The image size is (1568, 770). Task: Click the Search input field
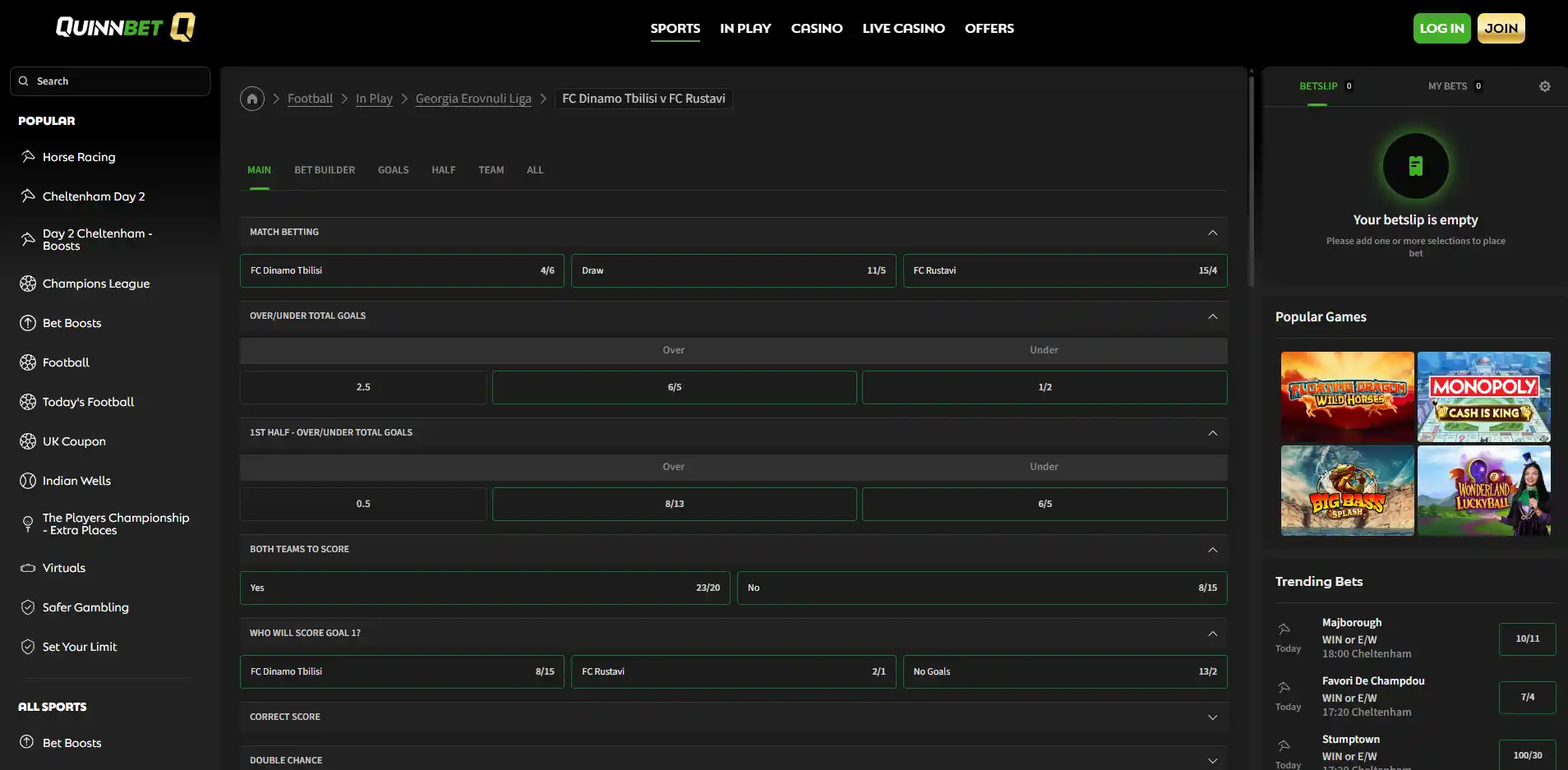[110, 81]
